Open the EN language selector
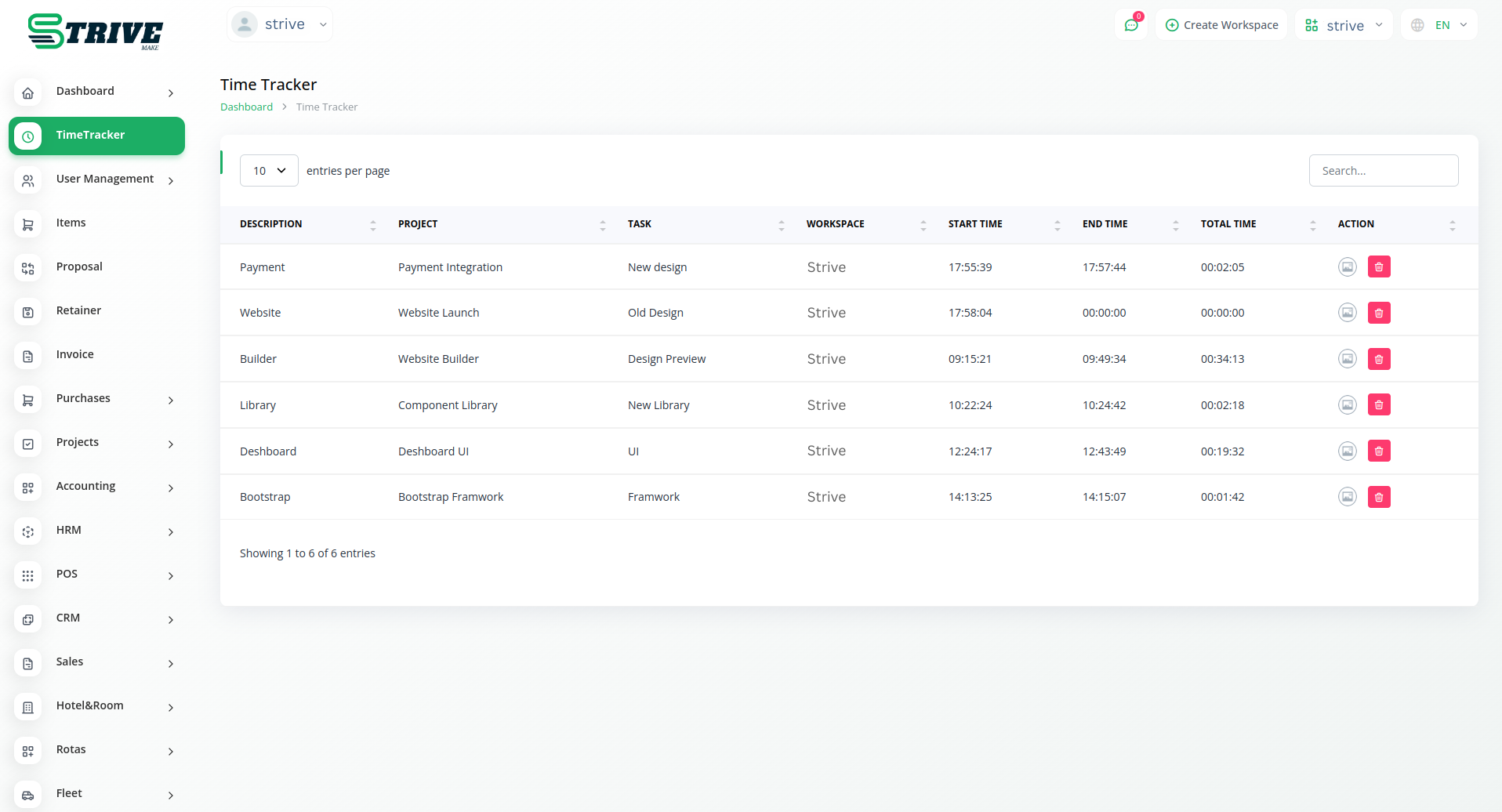The width and height of the screenshot is (1502, 812). click(x=1439, y=25)
